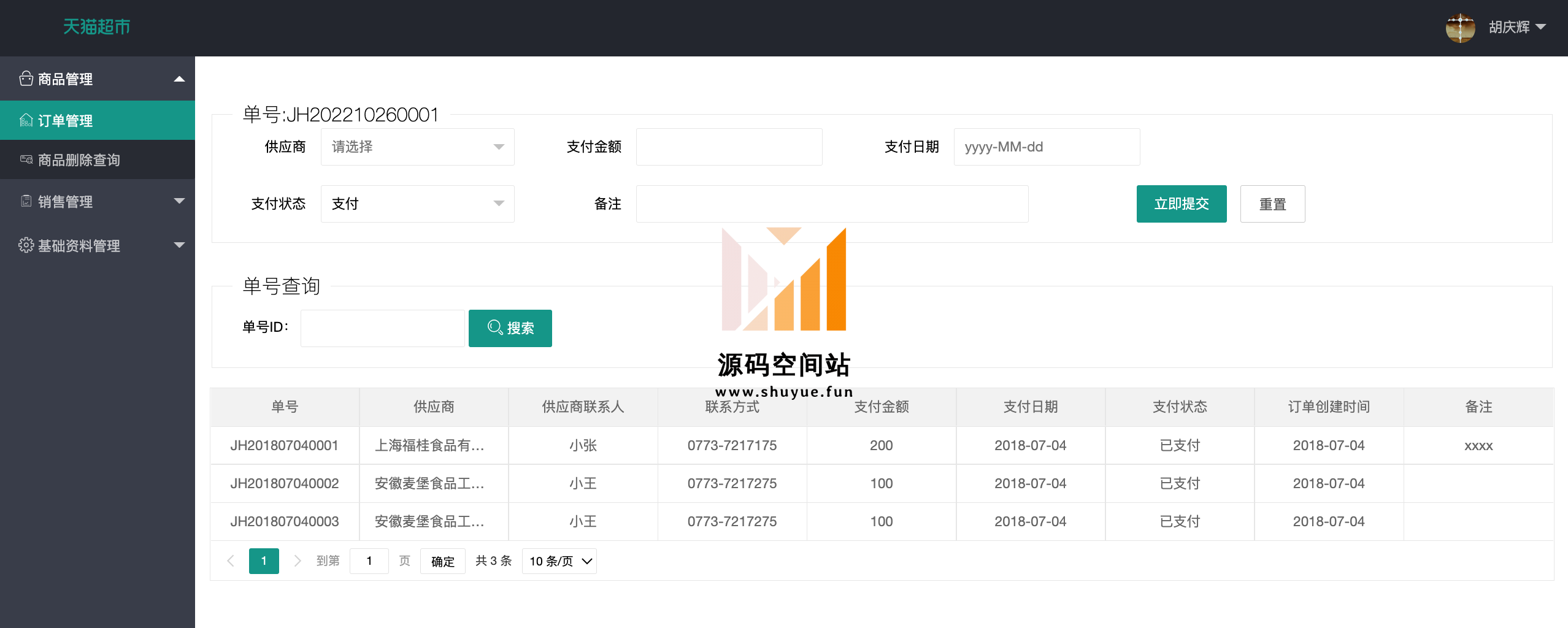
Task: Open the 销售管理 sidebar menu
Action: [98, 201]
